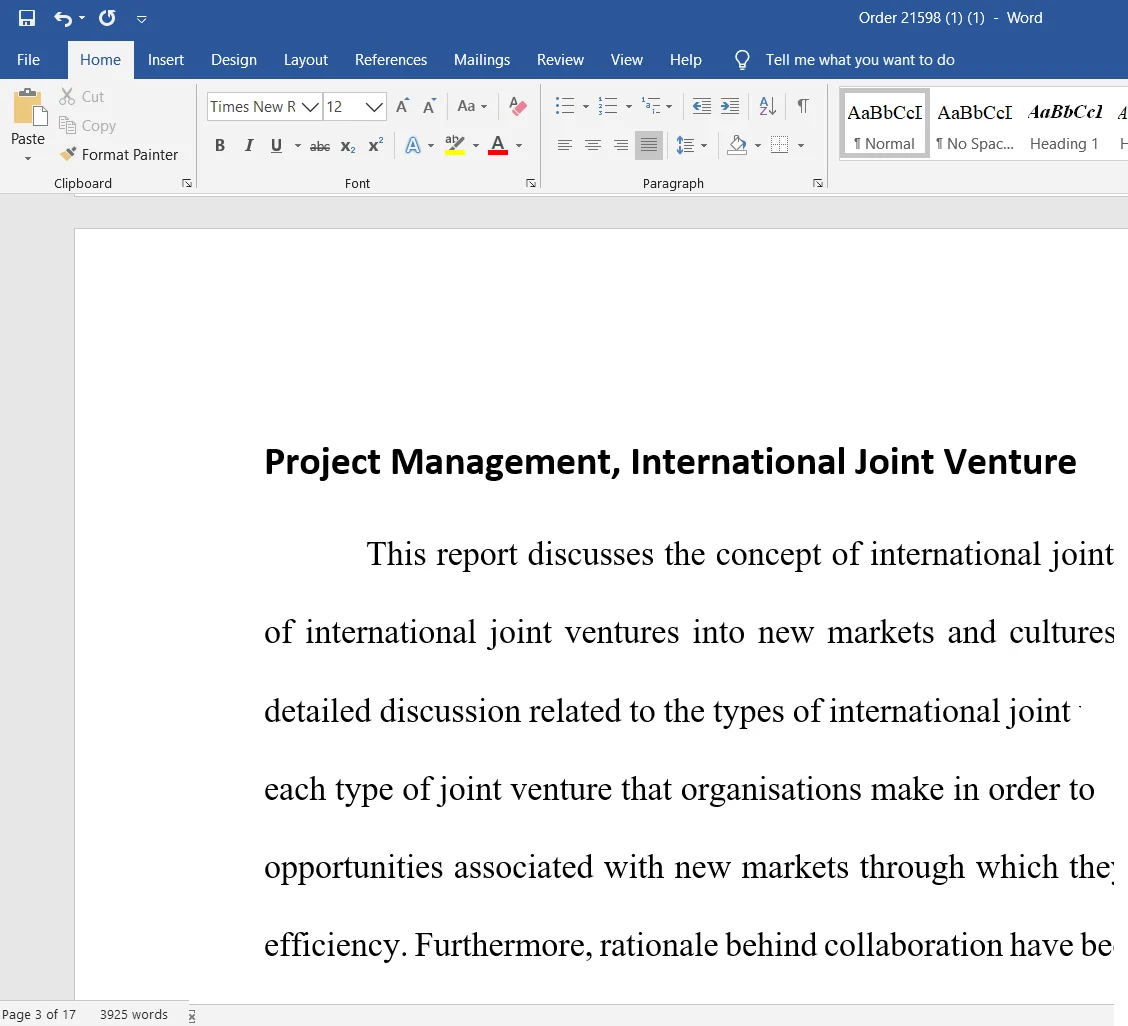1128x1026 pixels.
Task: Apply red font color
Action: click(x=498, y=145)
